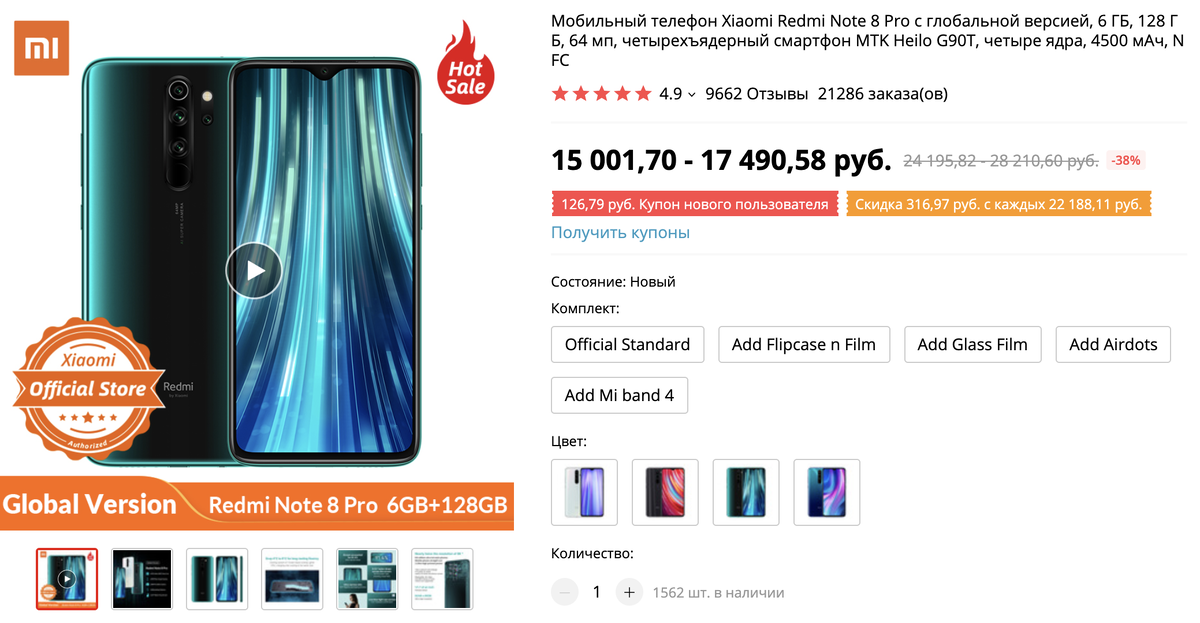Choose the Add Airdots bundle option
The width and height of the screenshot is (1200, 623).
1113,344
